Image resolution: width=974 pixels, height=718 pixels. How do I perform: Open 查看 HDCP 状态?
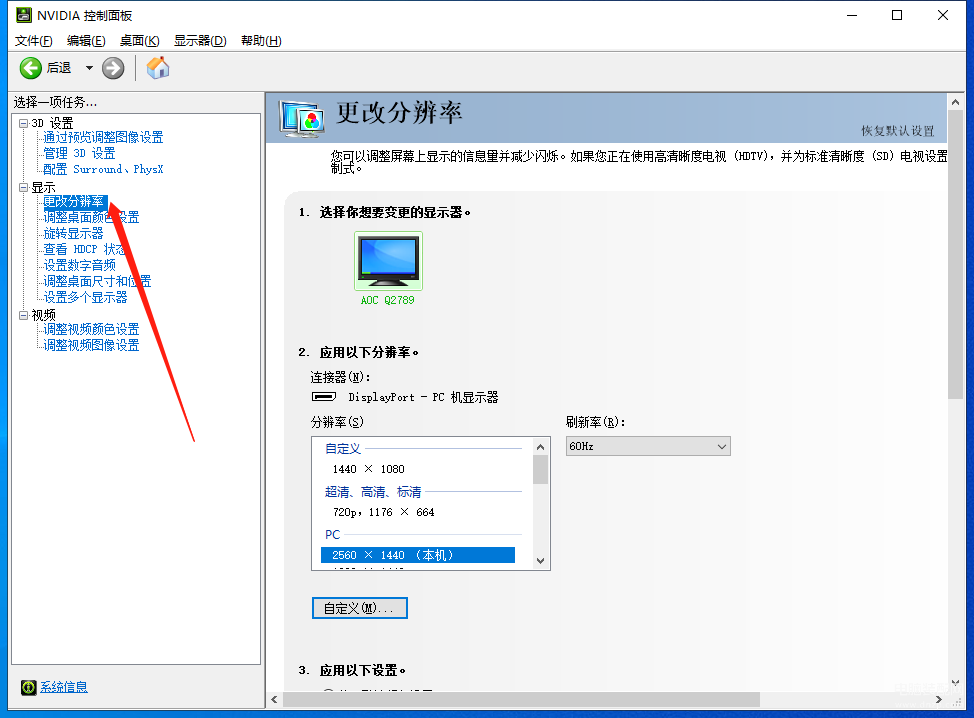pyautogui.click(x=85, y=249)
